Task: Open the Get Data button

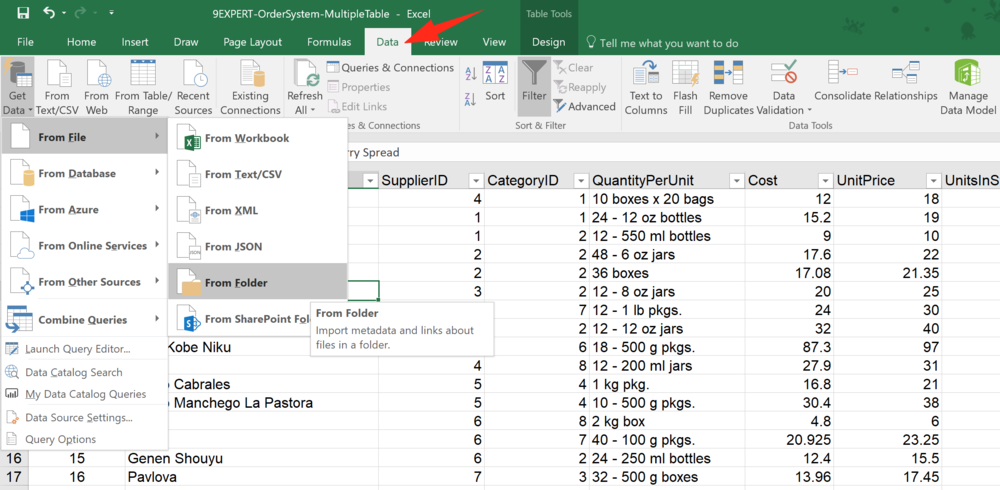Action: coord(17,88)
